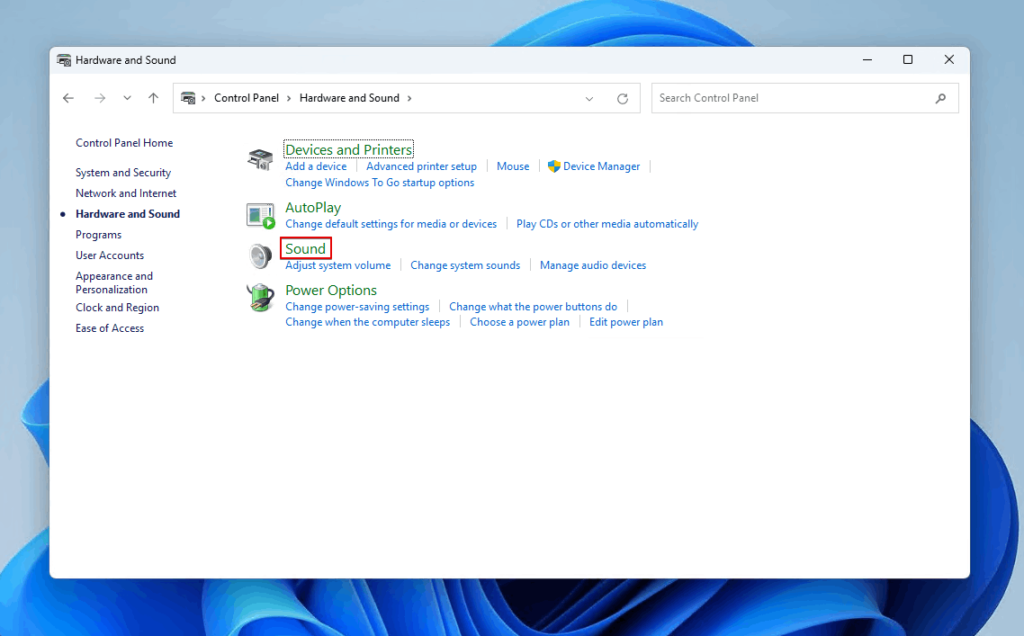Expand the breadcrumb arrow after Hardware and Sound
The width and height of the screenshot is (1024, 636).
coord(410,97)
